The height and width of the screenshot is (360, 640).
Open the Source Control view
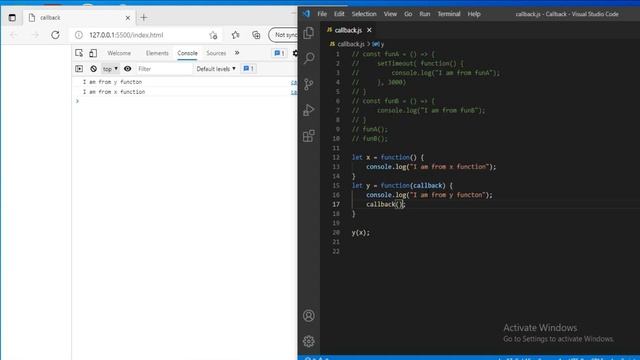[x=309, y=84]
